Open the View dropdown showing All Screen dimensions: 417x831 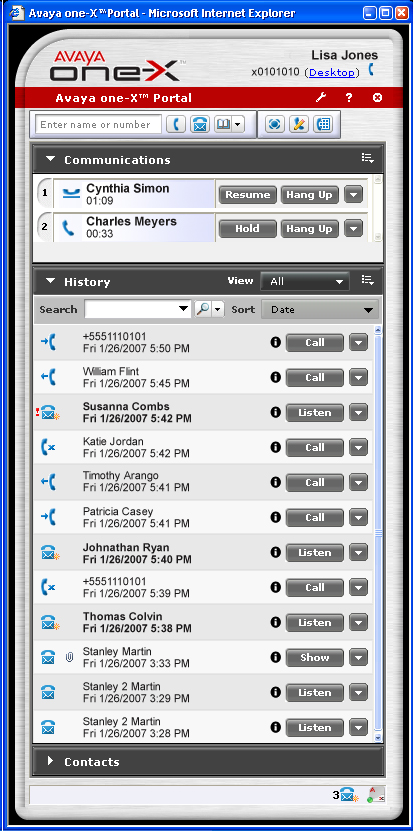coord(305,282)
